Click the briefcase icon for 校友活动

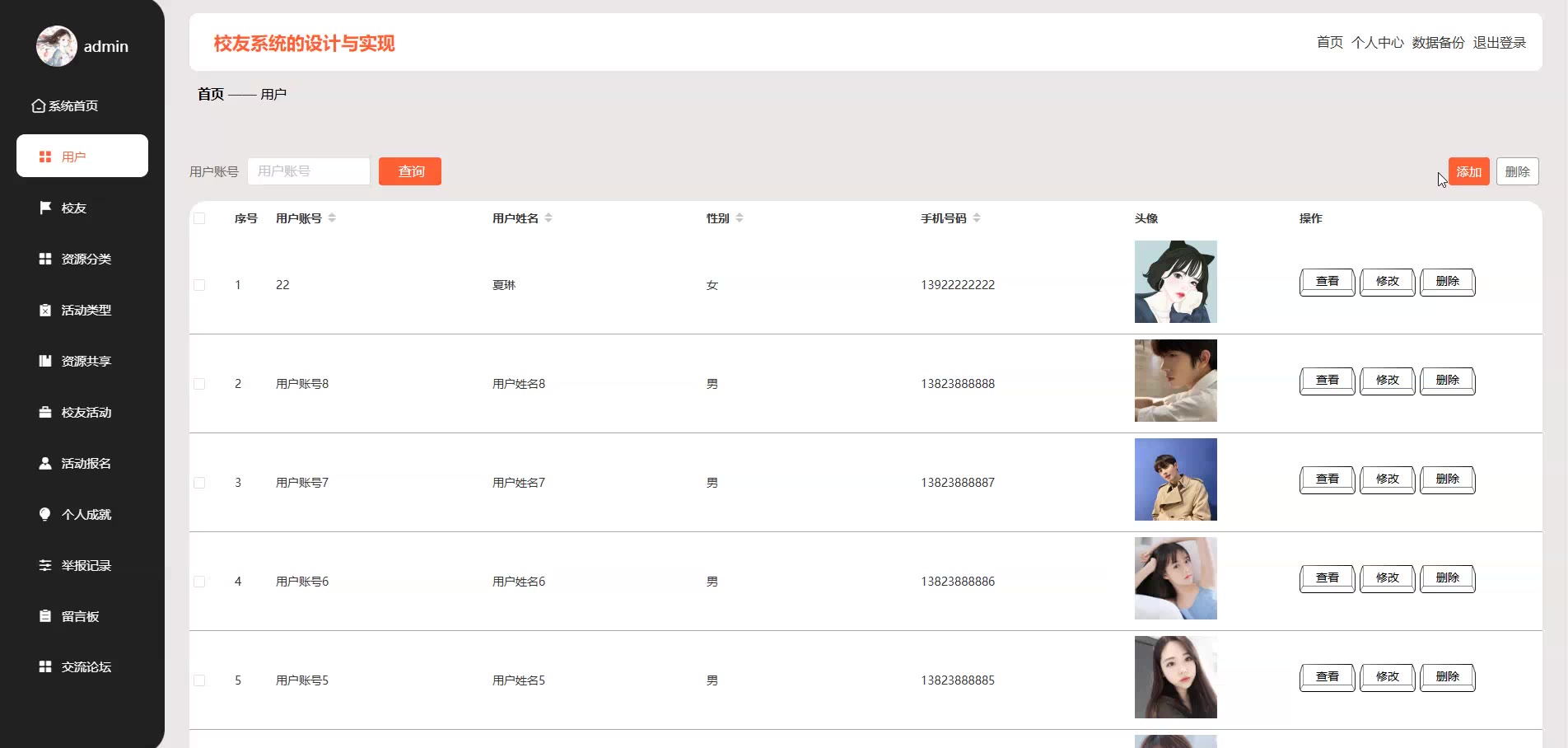coord(45,412)
